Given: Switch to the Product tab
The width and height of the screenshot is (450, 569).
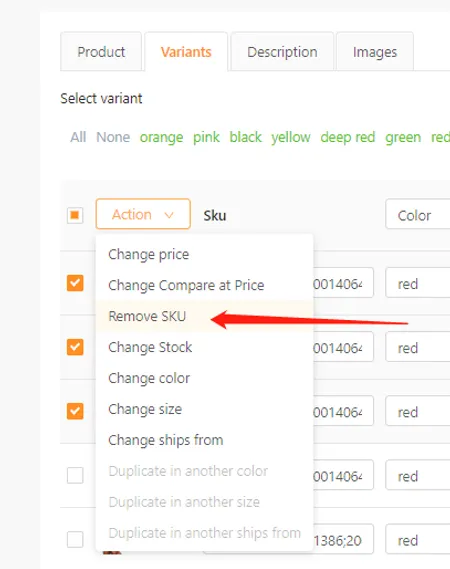Looking at the screenshot, I should [x=101, y=52].
